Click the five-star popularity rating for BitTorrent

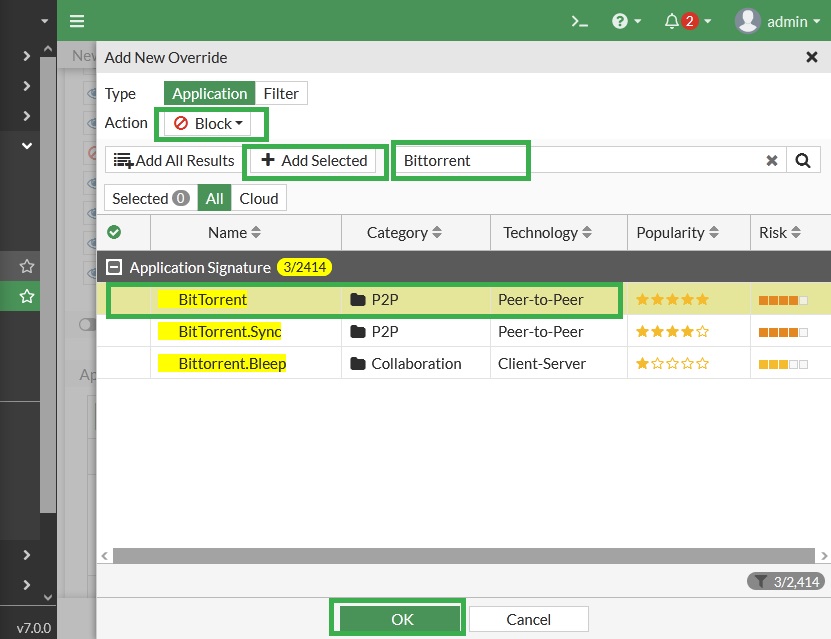673,299
